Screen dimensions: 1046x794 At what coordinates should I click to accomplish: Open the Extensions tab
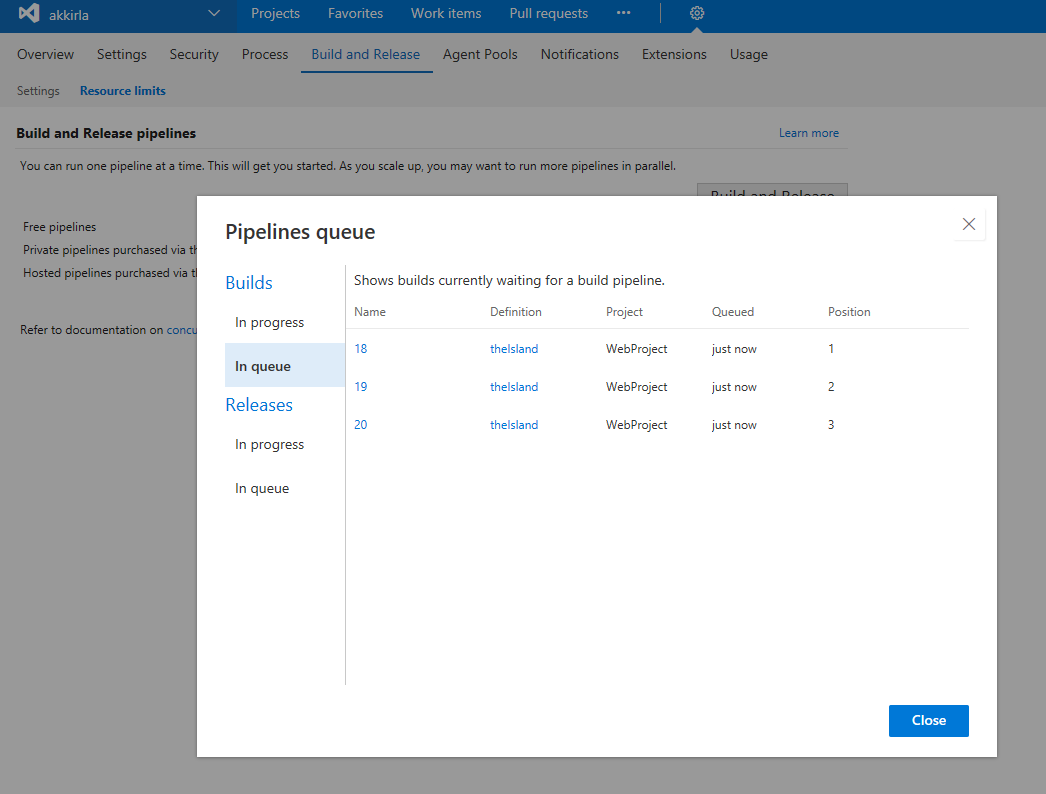[674, 55]
